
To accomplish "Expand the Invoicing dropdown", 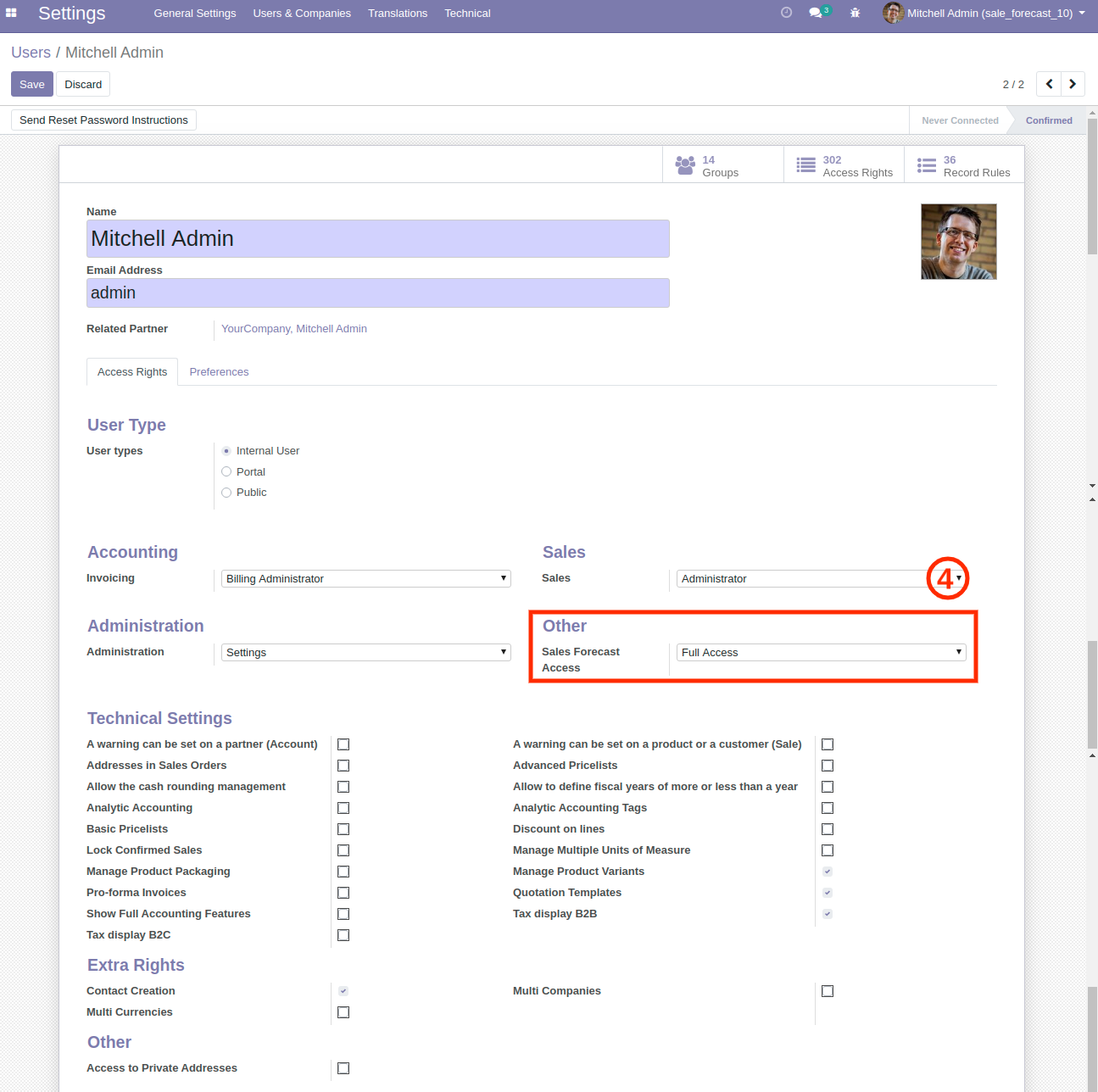I will (x=366, y=578).
